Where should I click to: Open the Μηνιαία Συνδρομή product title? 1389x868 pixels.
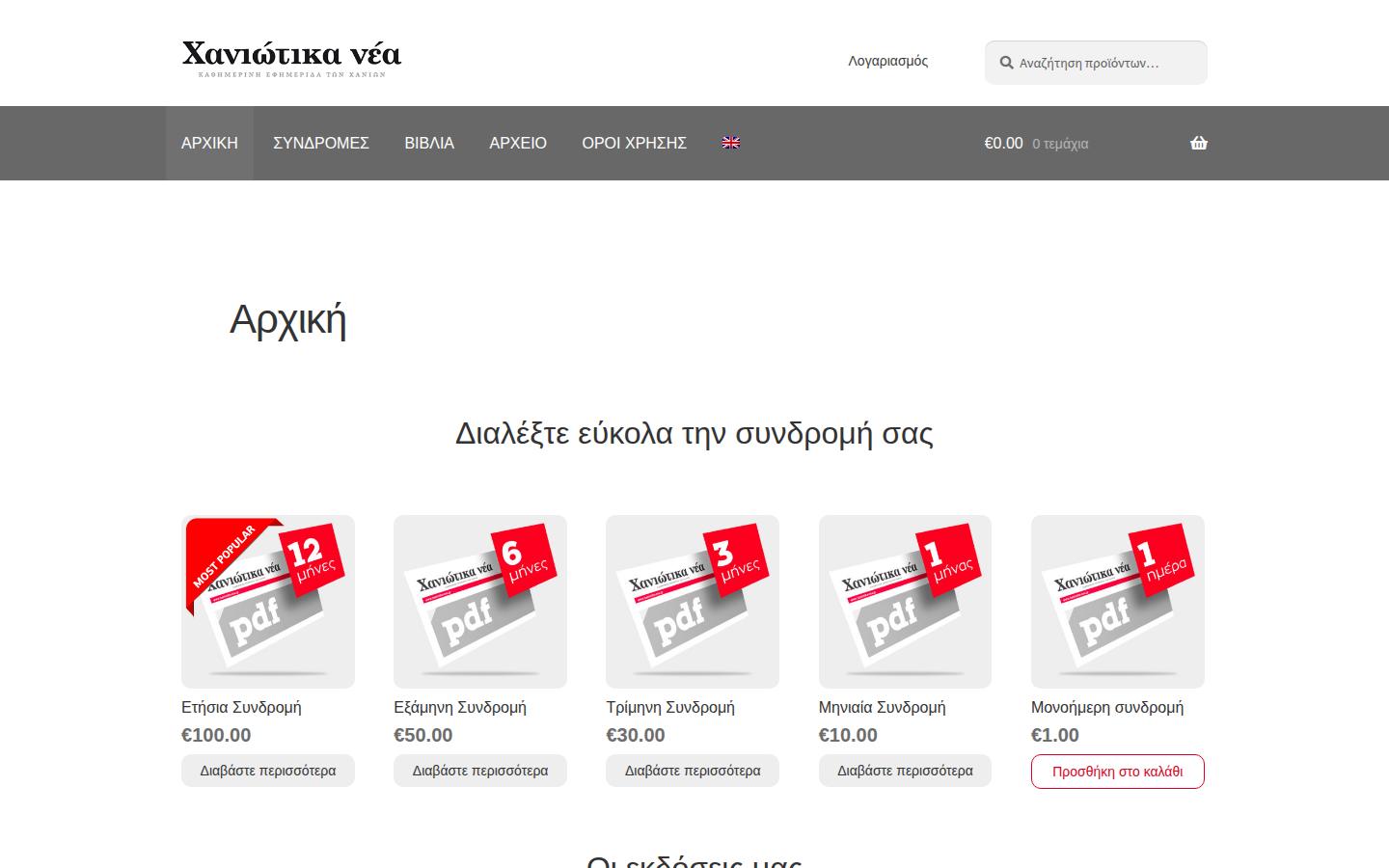pyautogui.click(x=883, y=707)
